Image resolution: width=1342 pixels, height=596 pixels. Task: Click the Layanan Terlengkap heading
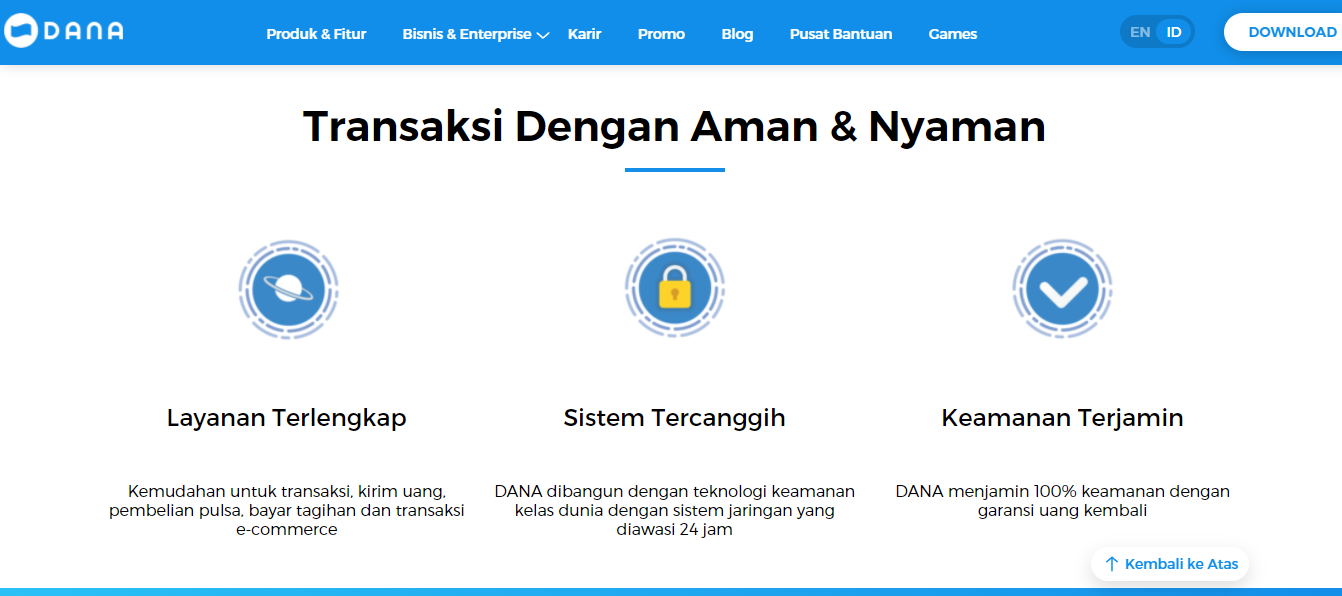pos(287,418)
